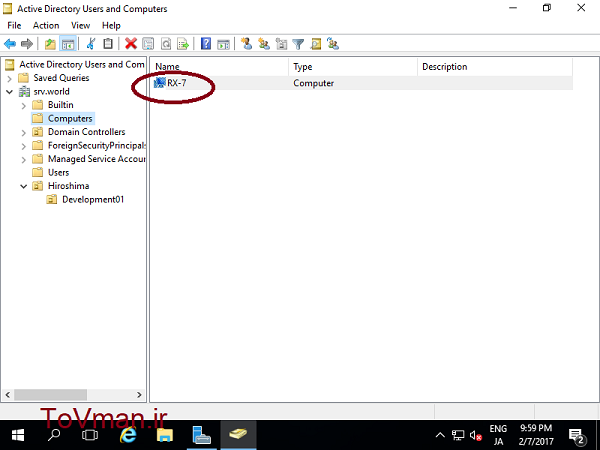Go up one level with folder icon
The width and height of the screenshot is (600, 450).
click(50, 44)
